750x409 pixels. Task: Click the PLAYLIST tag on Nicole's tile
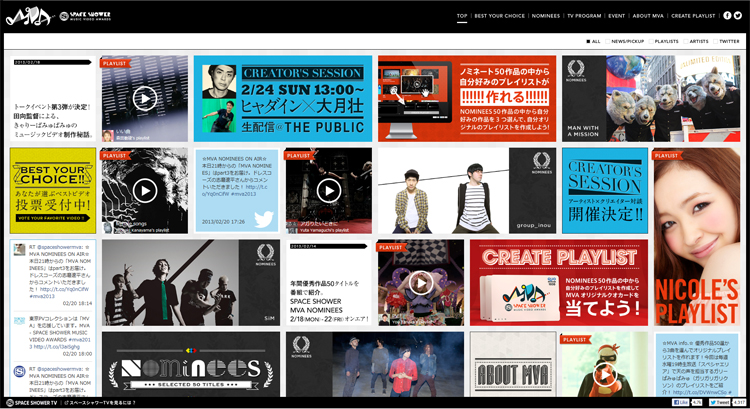coord(667,156)
